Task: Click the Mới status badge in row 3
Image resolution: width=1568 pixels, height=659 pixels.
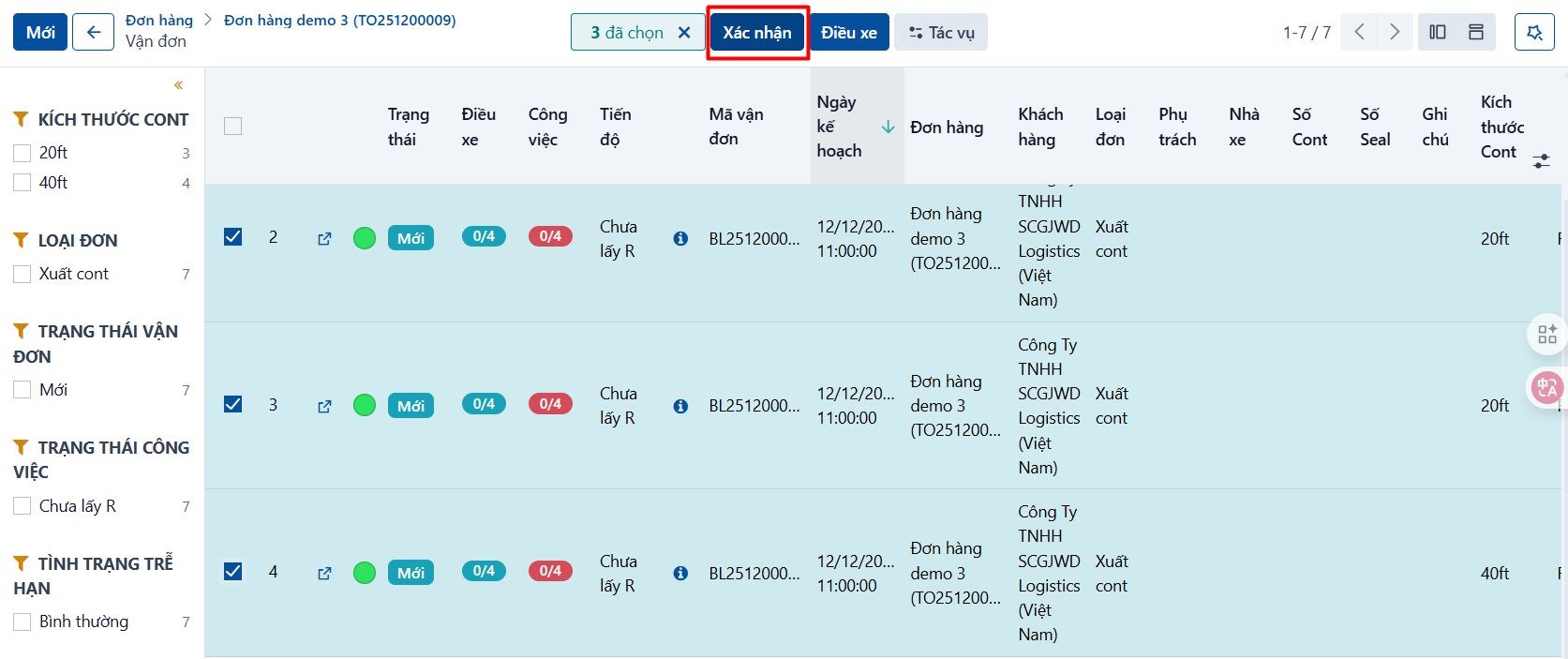Action: click(x=411, y=406)
